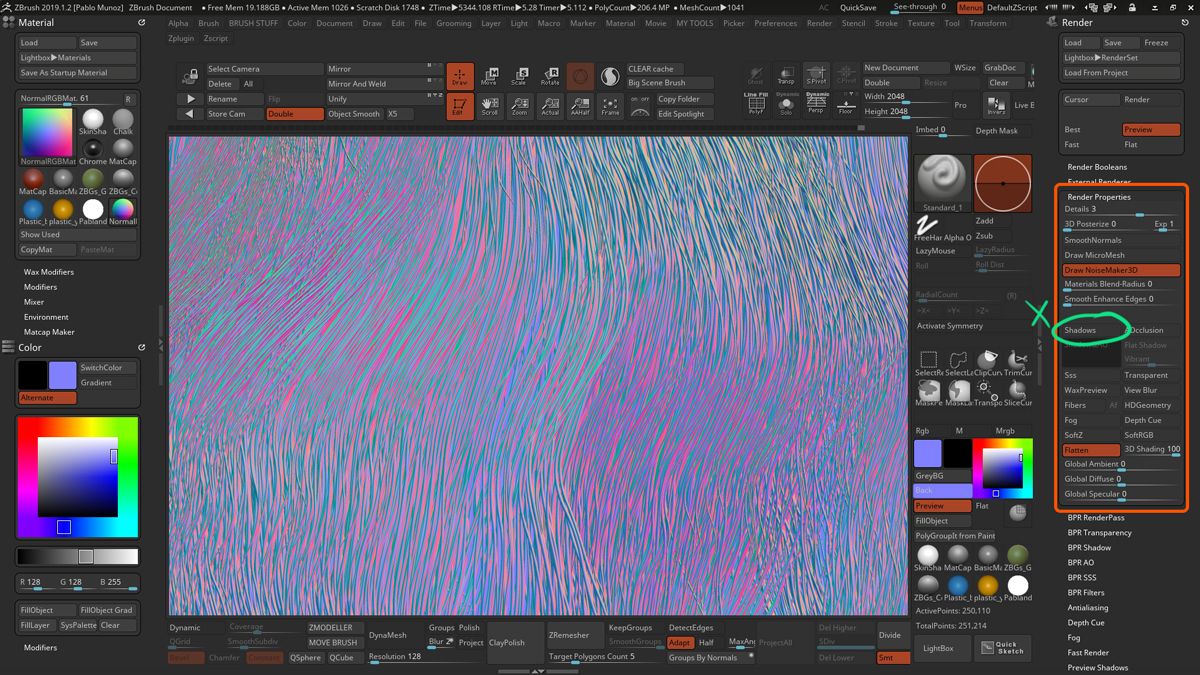The width and height of the screenshot is (1200, 675).
Task: Expand BPR Transparency section
Action: 1099,533
